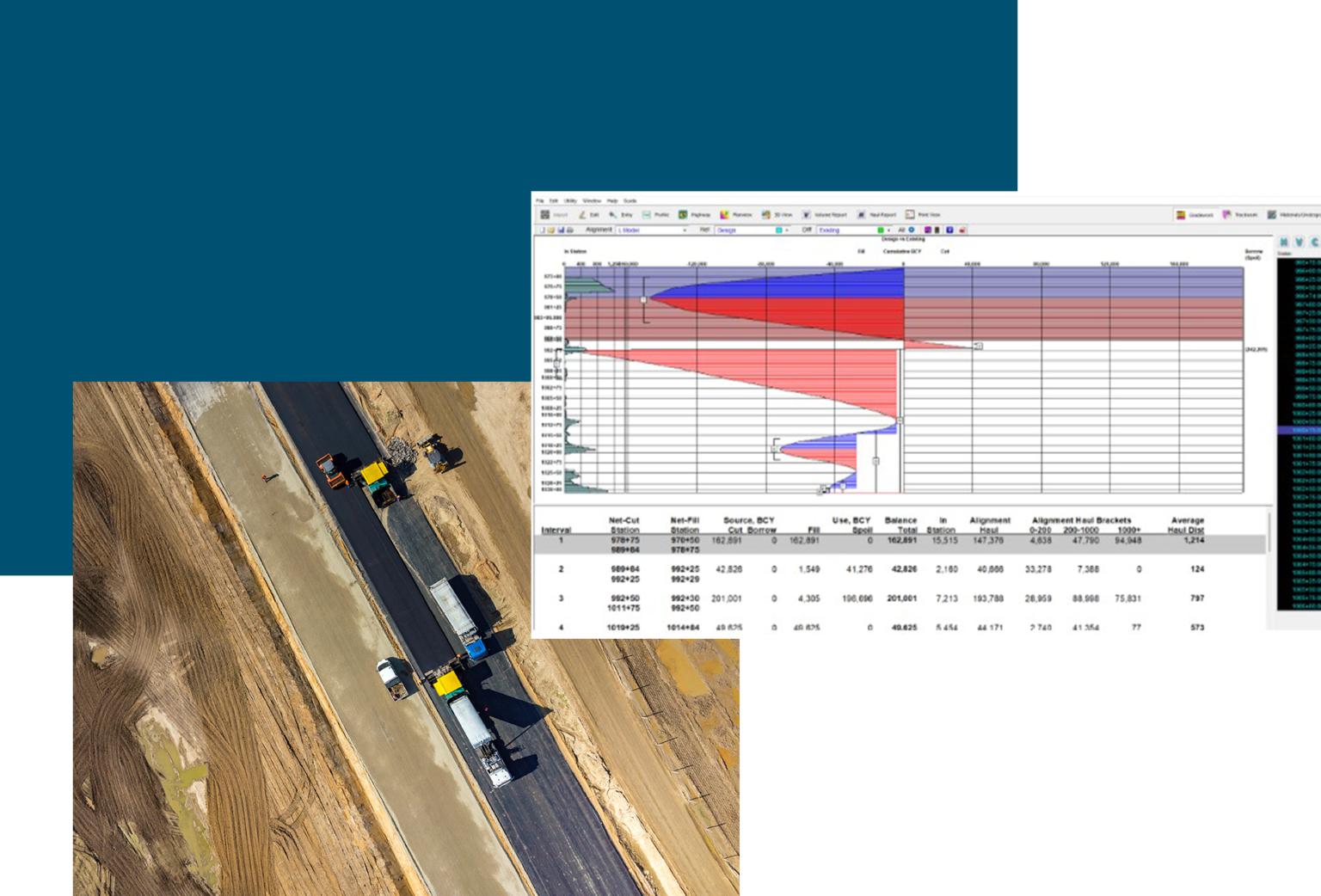Switch to the Trackwork tab
Viewport: 1321px width, 896px height.
1242,215
